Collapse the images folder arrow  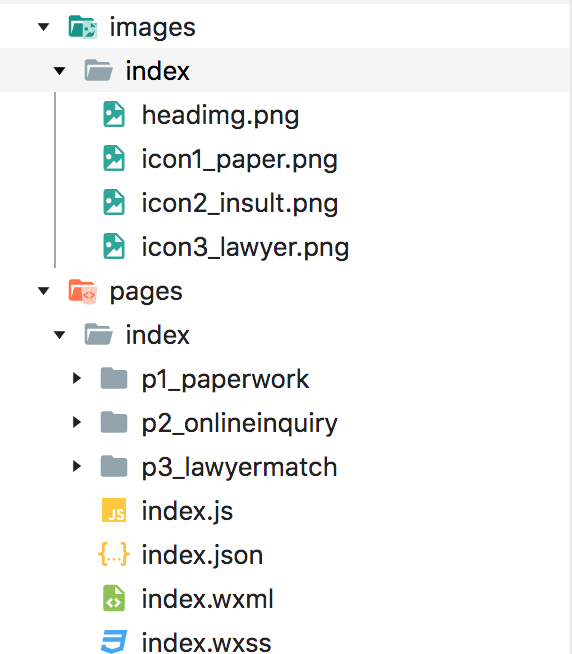pos(44,28)
